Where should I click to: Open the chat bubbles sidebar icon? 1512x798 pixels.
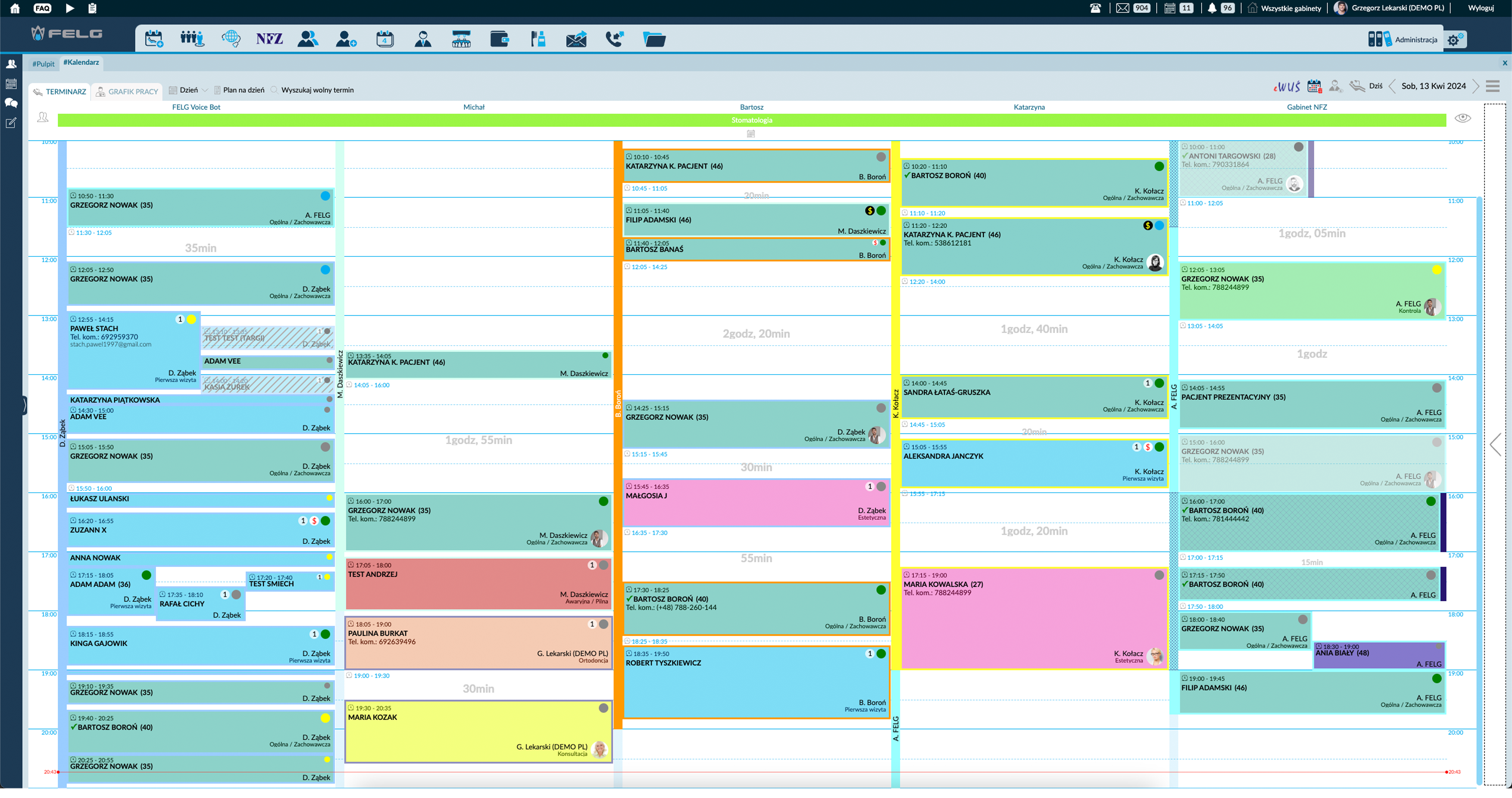click(x=11, y=103)
